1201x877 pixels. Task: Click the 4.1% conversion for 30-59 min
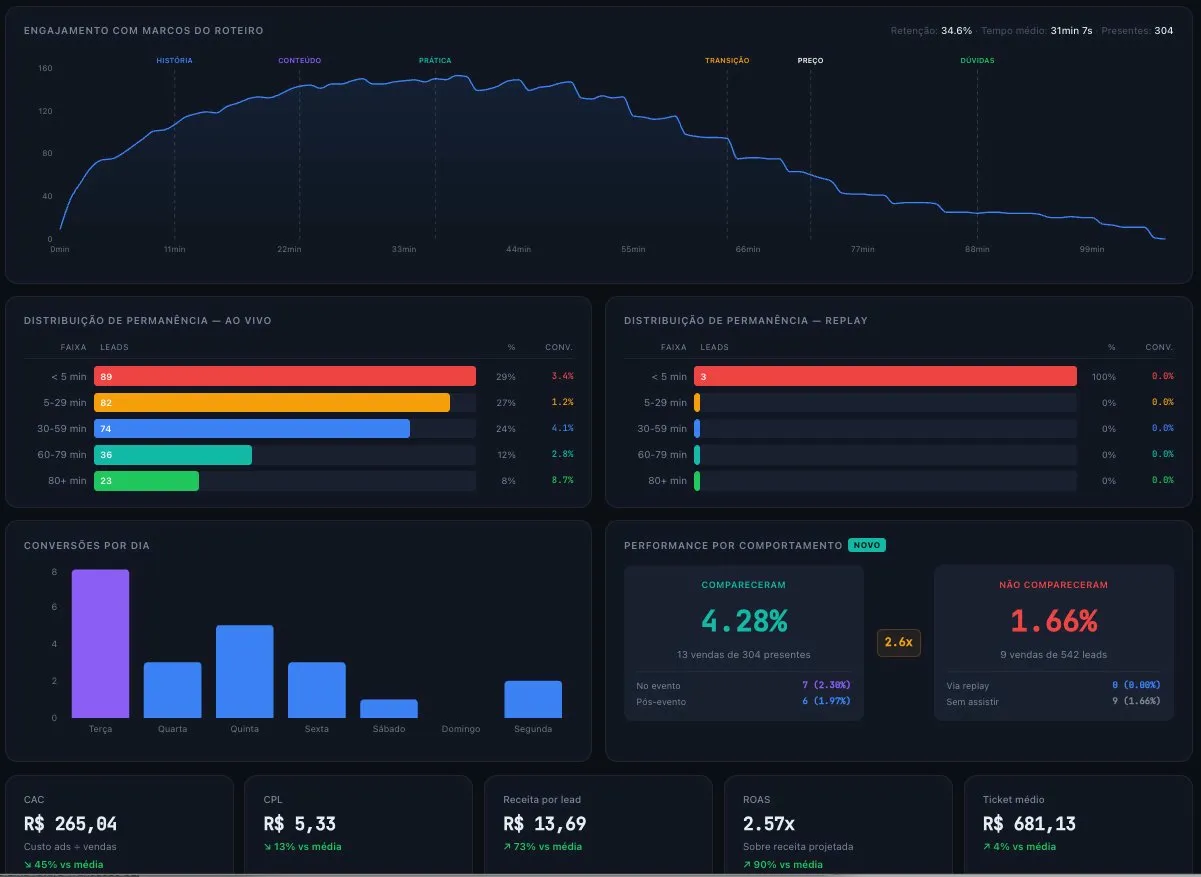[x=563, y=428]
